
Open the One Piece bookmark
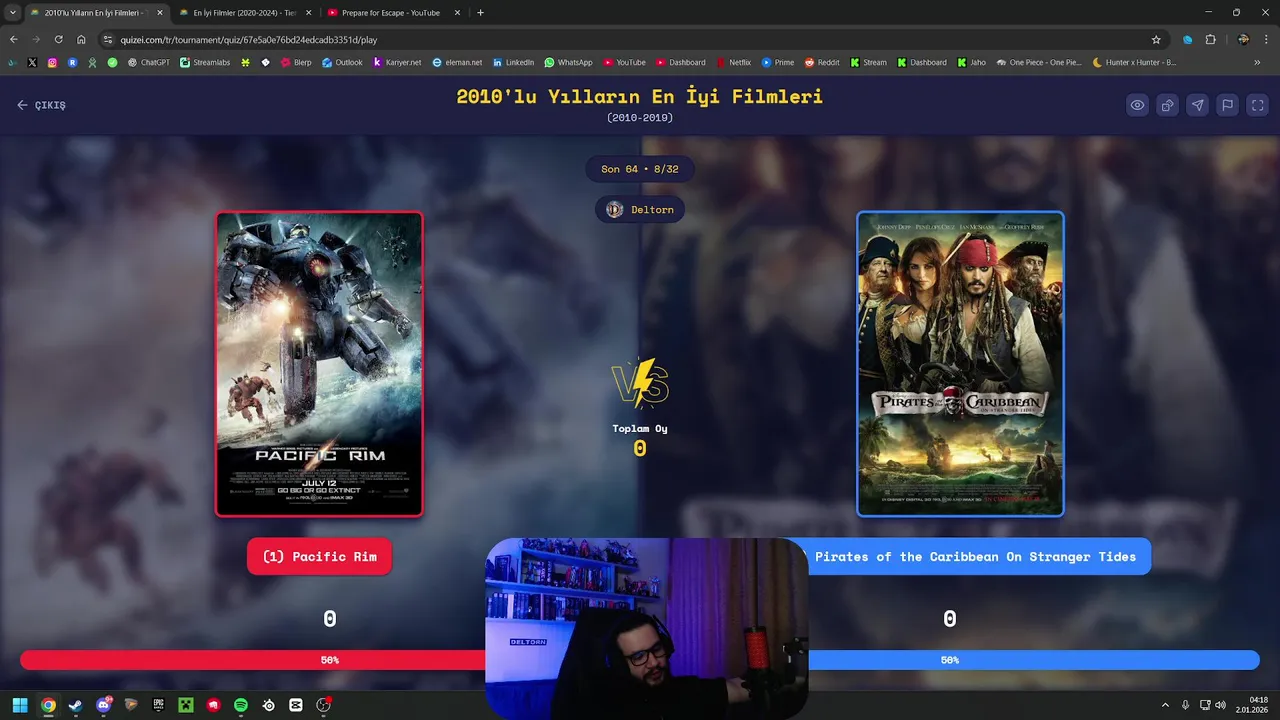[1039, 62]
